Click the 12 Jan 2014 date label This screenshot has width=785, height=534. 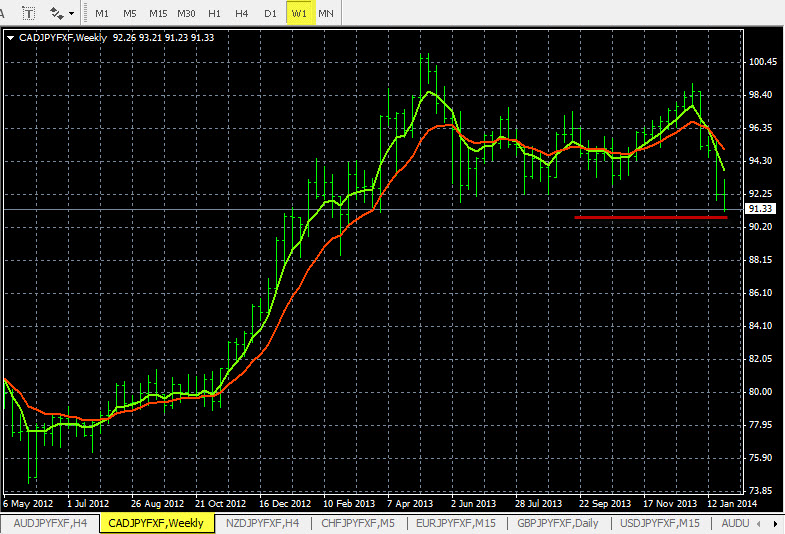pyautogui.click(x=732, y=503)
